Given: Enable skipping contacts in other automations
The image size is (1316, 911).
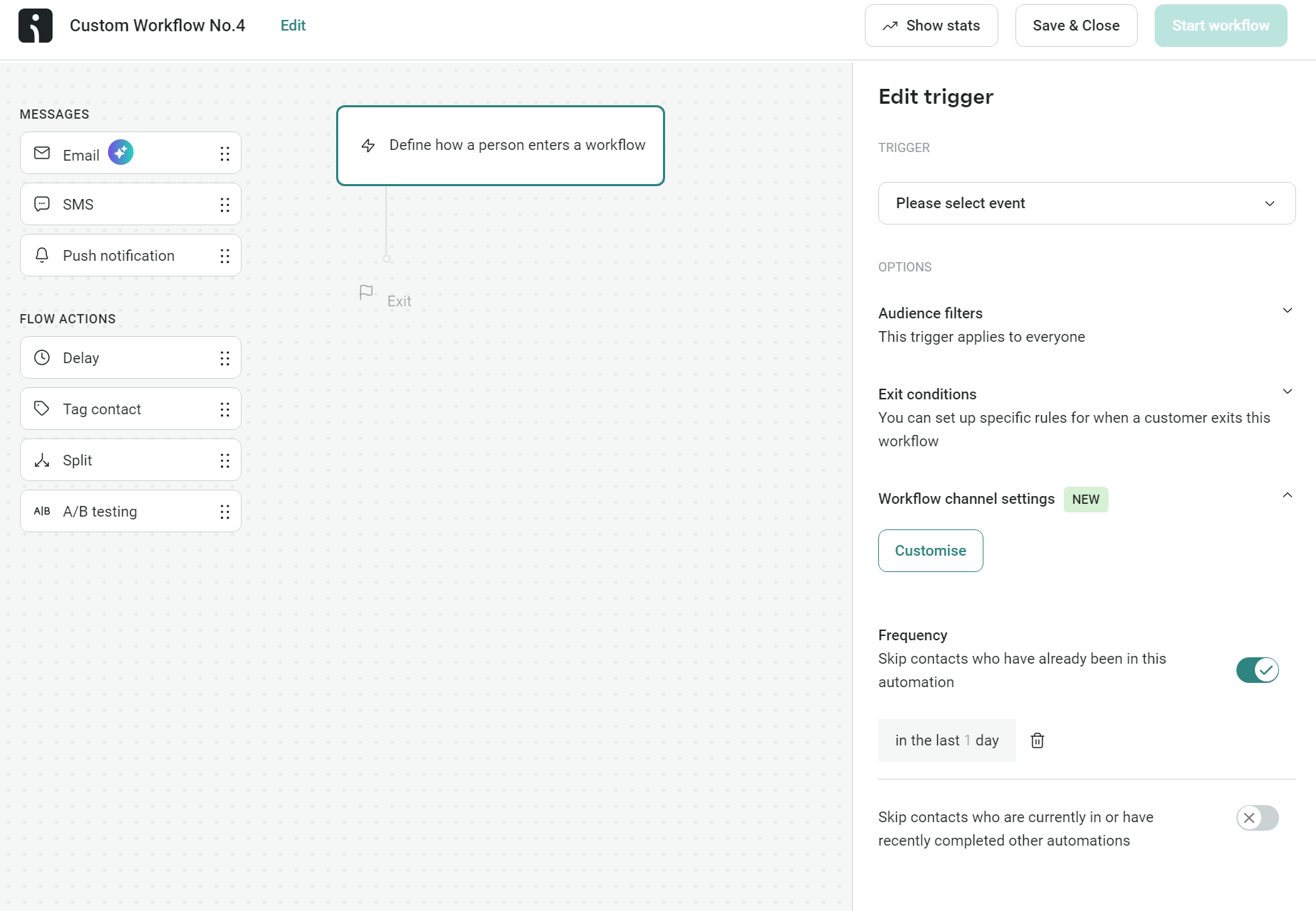Looking at the screenshot, I should coord(1258,818).
